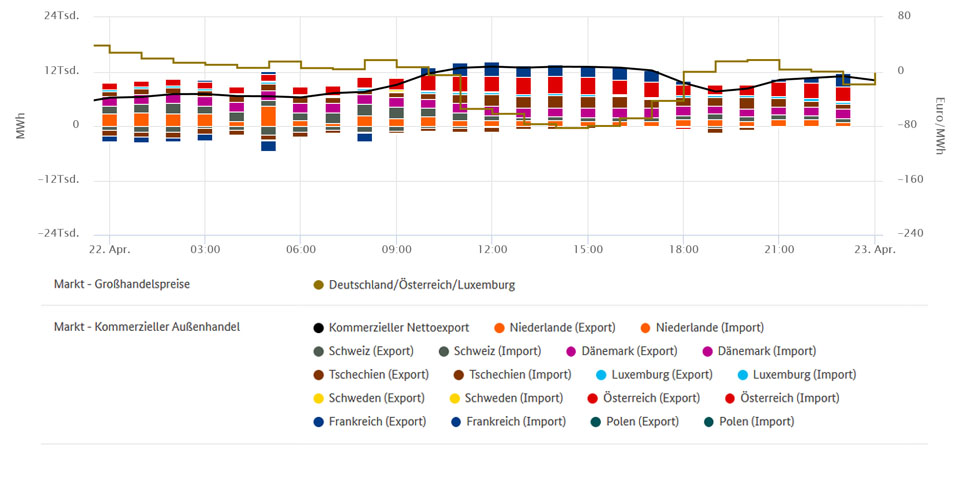Select Österreich (Export) legend label
The width and height of the screenshot is (960, 500).
tap(651, 398)
